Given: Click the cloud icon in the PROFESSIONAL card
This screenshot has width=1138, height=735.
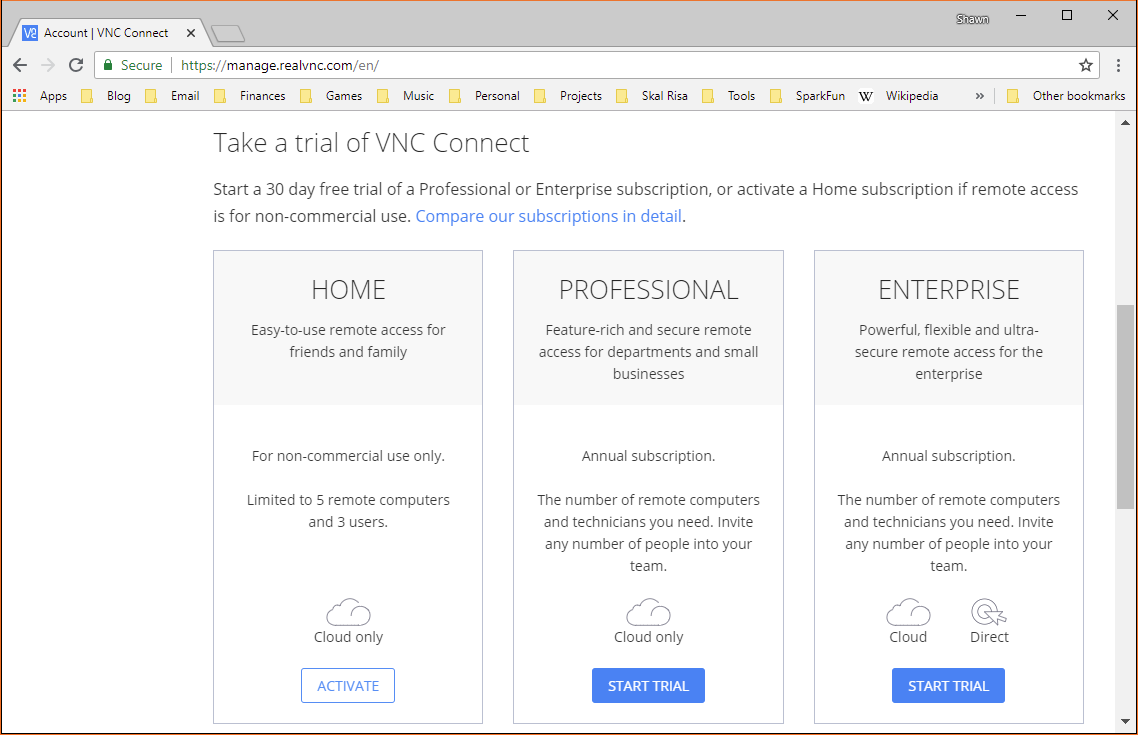Looking at the screenshot, I should [648, 612].
